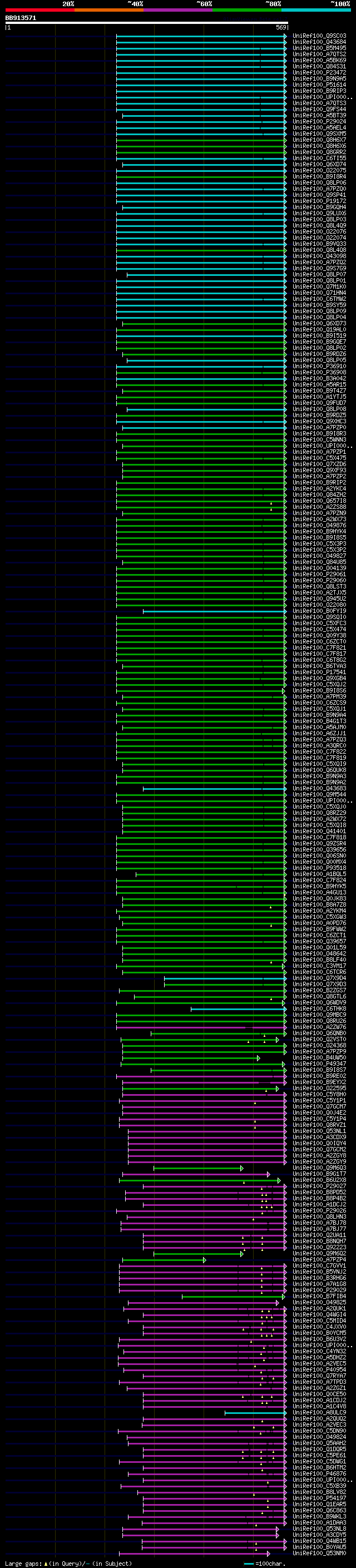Screen dimensions: 356x1568
Task: Select hit label UniRef100_P40954
Action: pyautogui.click(x=319, y=1369)
